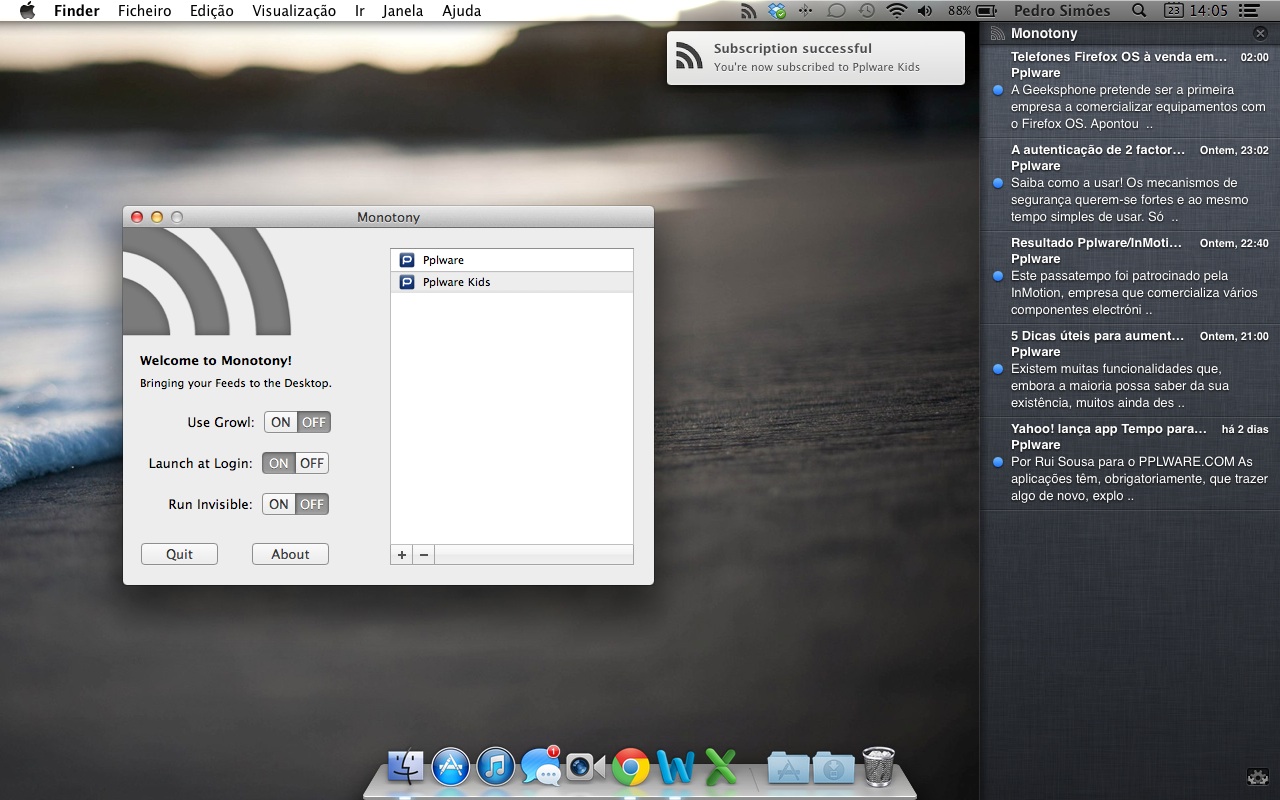Viewport: 1280px width, 800px height.
Task: Open Notification Center settings gear icon
Action: pos(1258,777)
